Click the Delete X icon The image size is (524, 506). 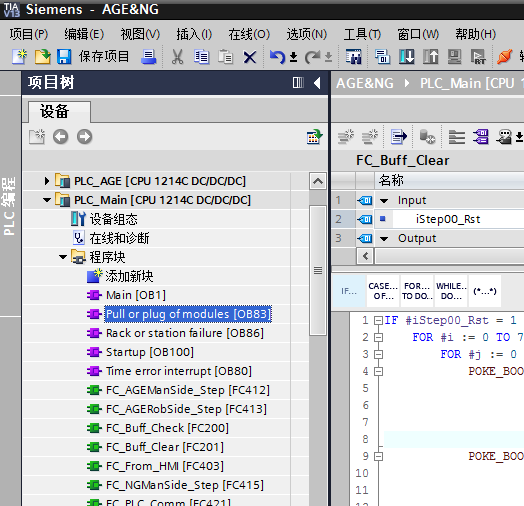[250, 57]
